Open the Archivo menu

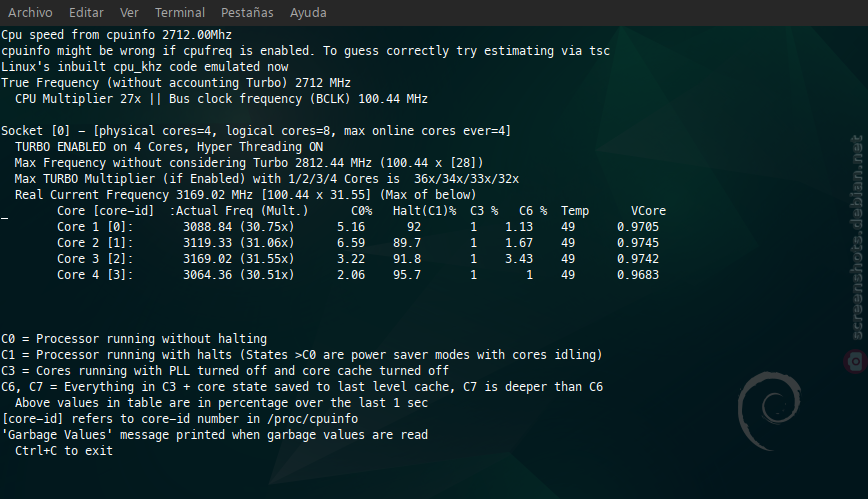click(30, 12)
